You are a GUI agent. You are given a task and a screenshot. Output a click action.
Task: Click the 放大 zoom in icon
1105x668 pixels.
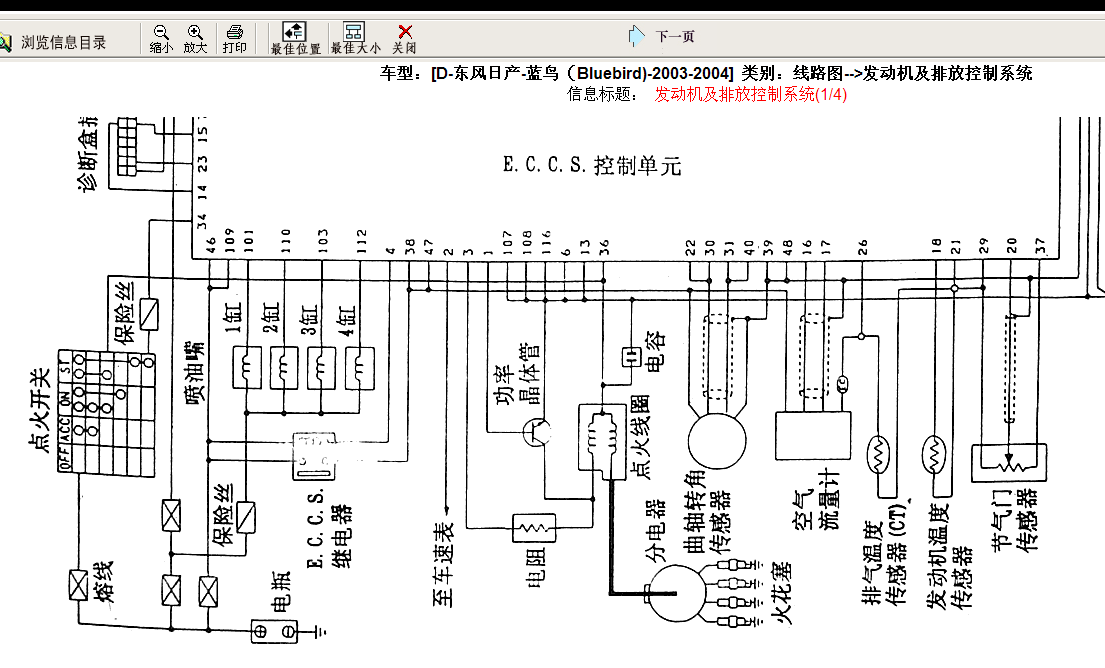pyautogui.click(x=195, y=32)
